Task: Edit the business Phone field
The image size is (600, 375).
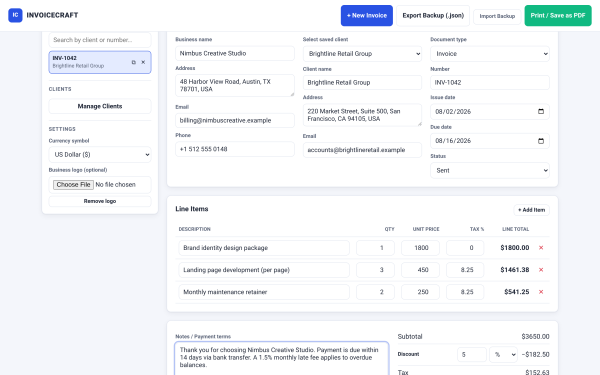Action: tap(235, 149)
